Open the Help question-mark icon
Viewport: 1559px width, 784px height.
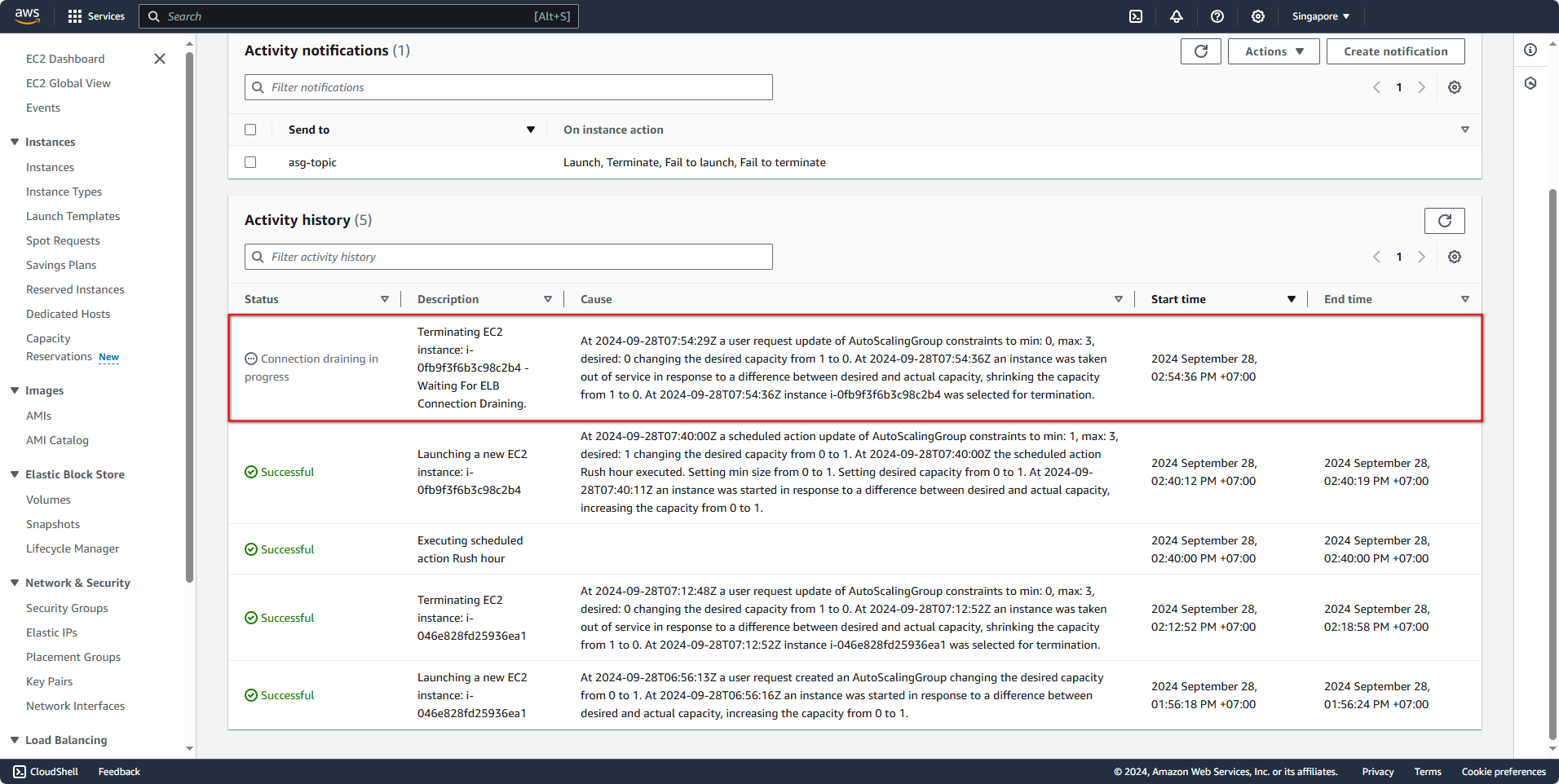pos(1217,16)
